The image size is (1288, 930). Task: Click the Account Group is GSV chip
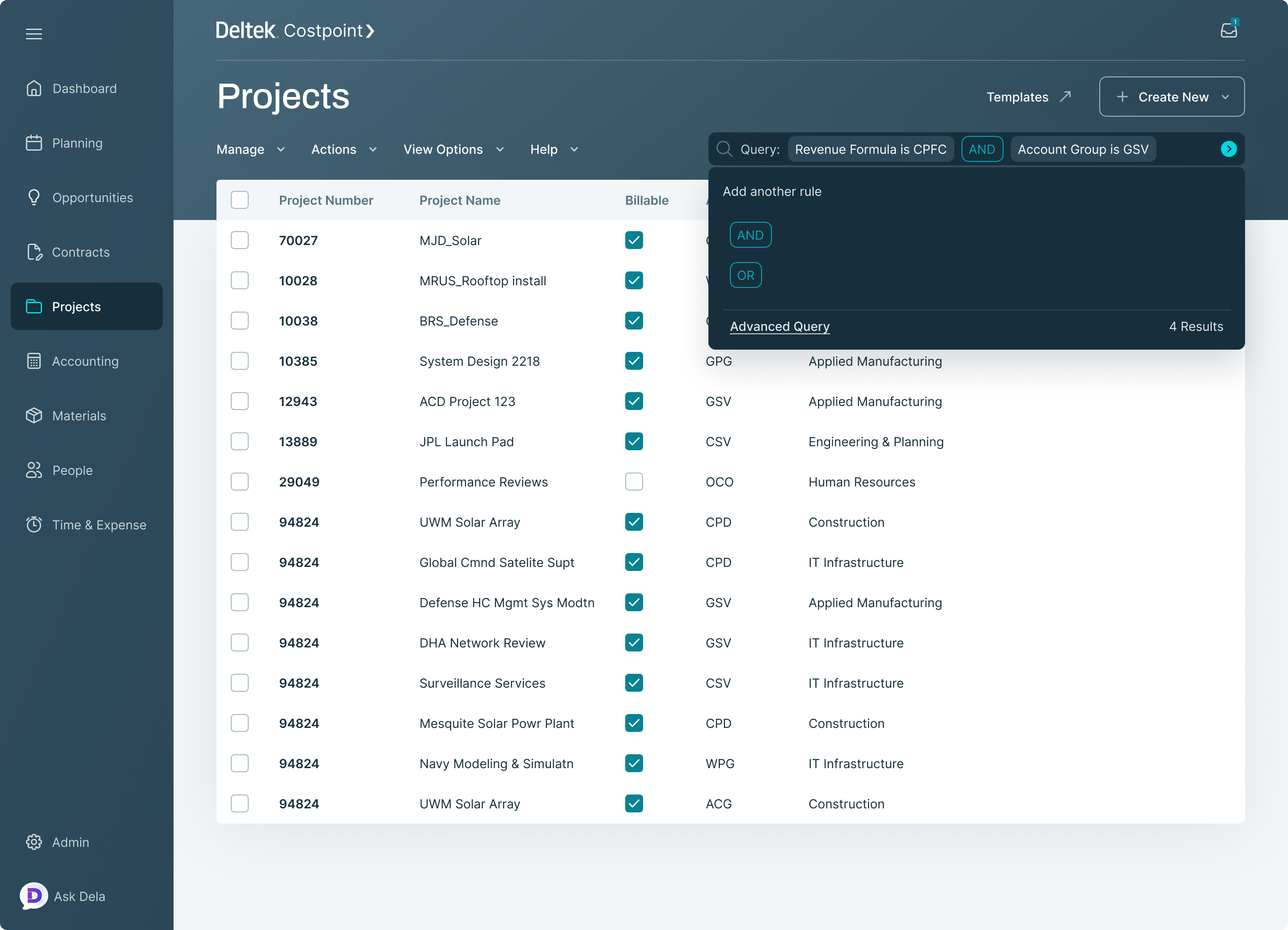1082,149
